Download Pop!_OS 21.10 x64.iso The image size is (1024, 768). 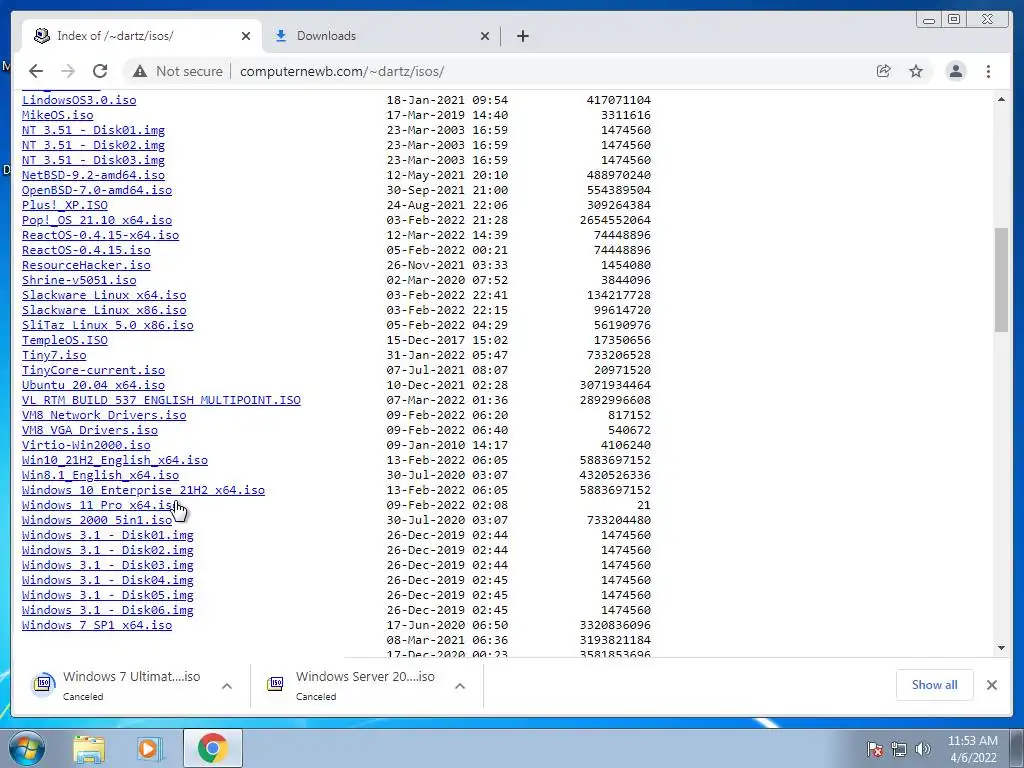97,220
